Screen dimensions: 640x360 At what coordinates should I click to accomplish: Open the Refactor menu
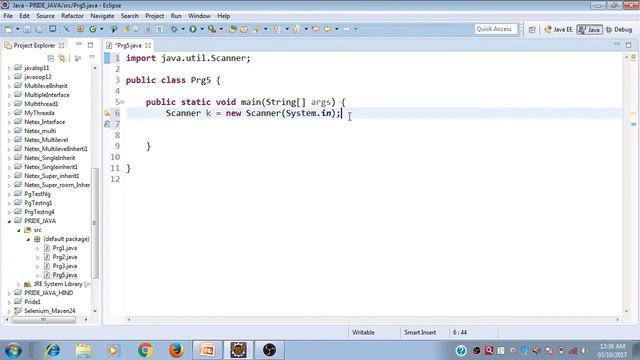tap(72, 16)
